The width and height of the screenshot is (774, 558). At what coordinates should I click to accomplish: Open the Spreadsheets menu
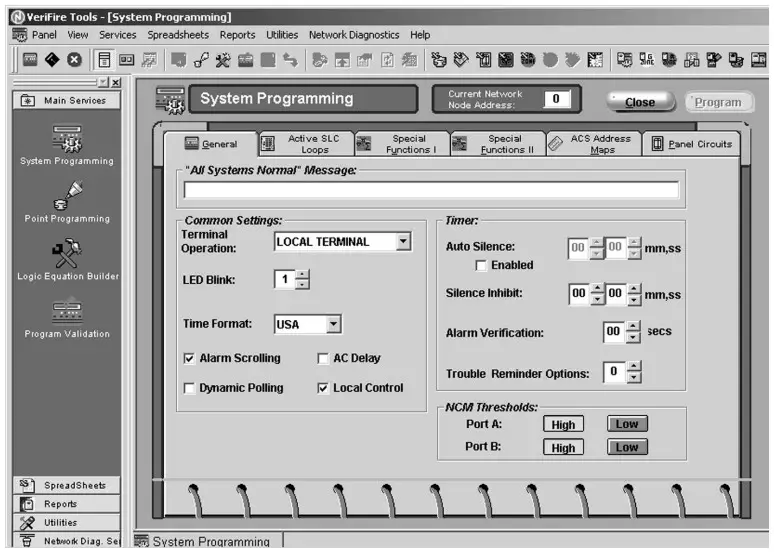pyautogui.click(x=178, y=35)
